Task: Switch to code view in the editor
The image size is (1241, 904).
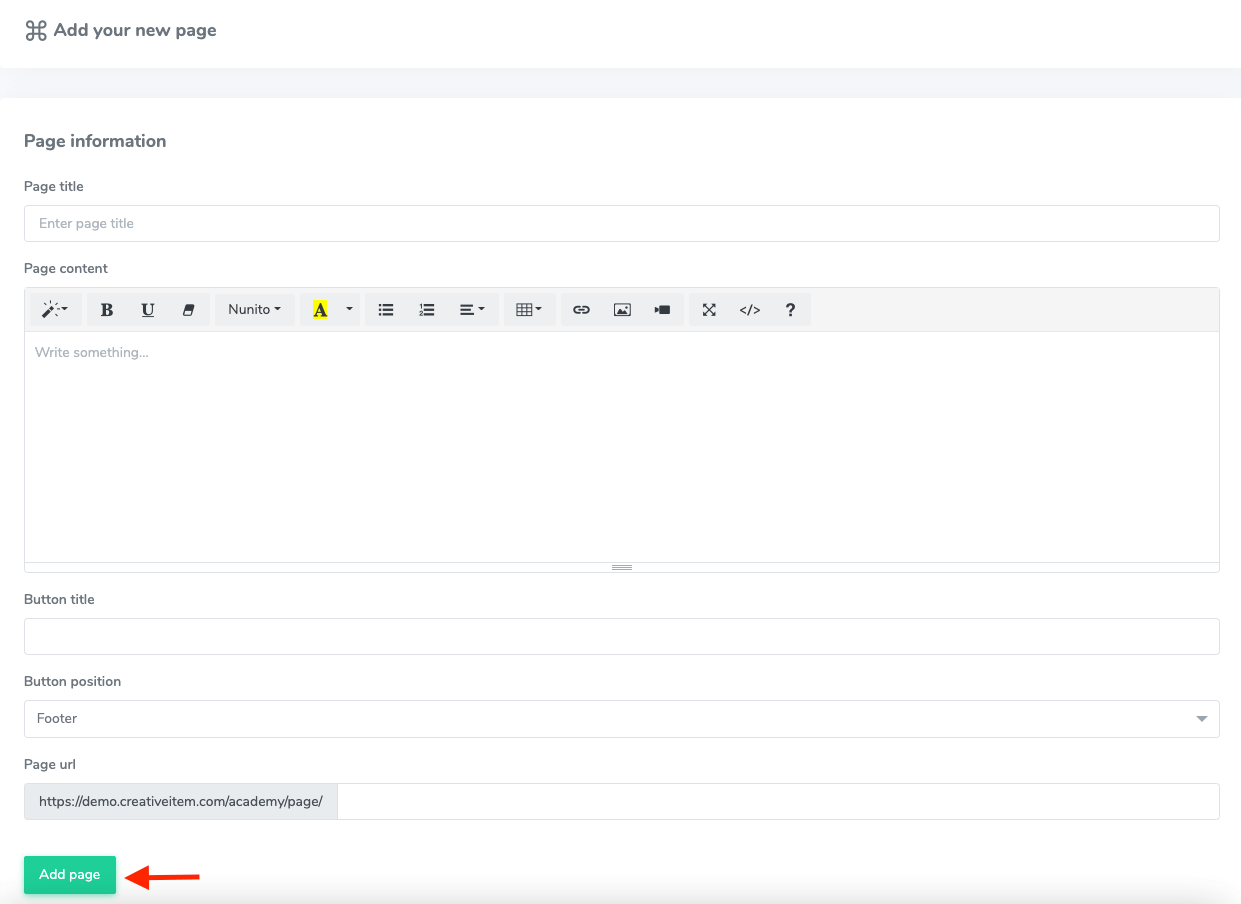Action: [x=749, y=309]
